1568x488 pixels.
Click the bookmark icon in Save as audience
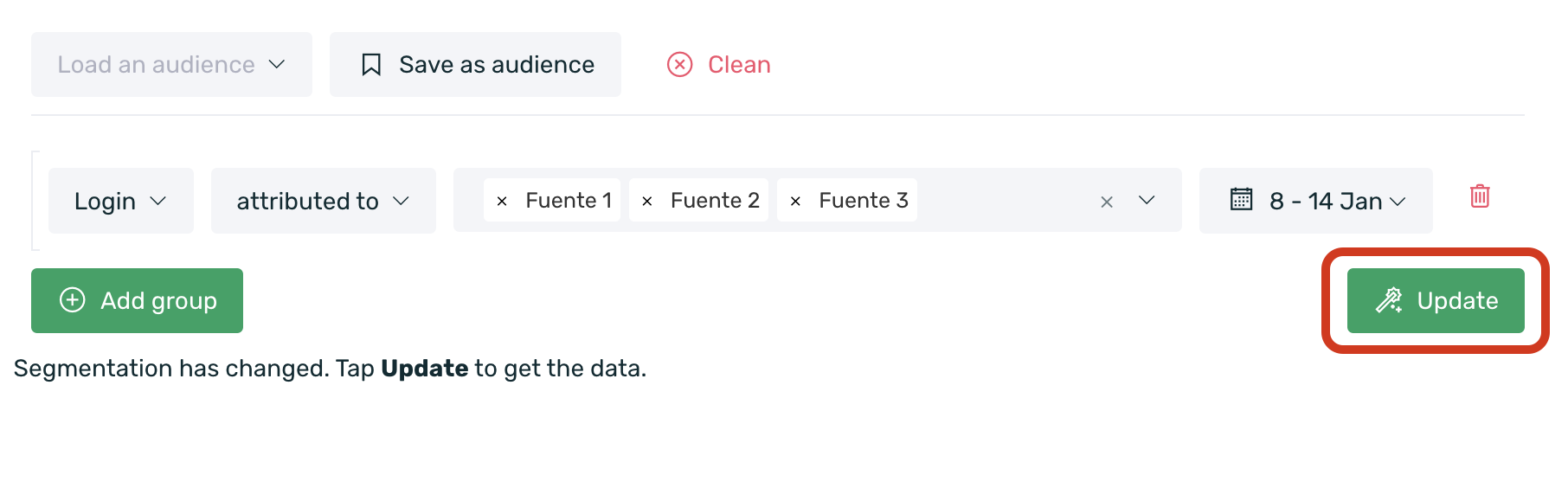[371, 65]
